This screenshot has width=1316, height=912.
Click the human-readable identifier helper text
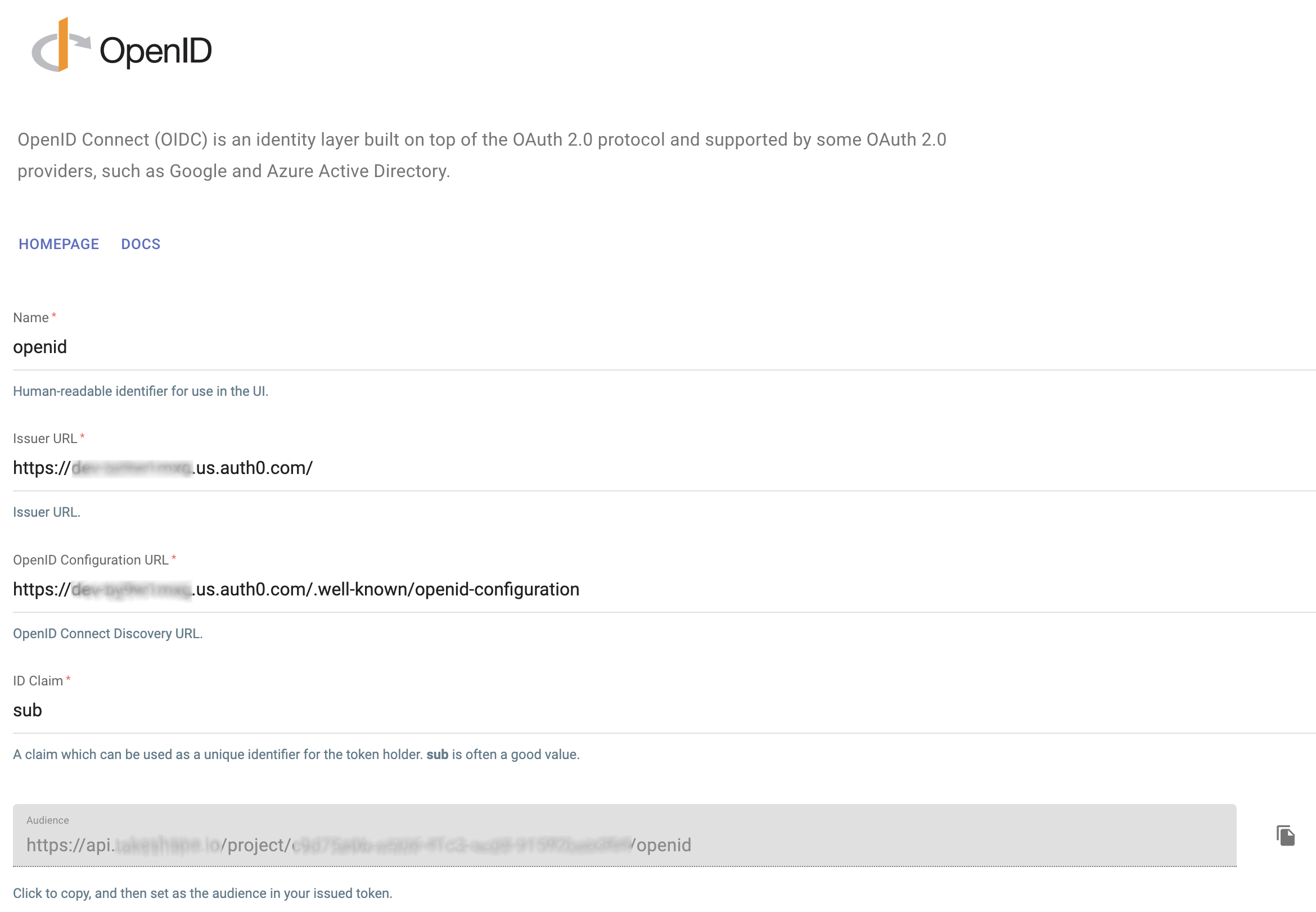pos(141,391)
